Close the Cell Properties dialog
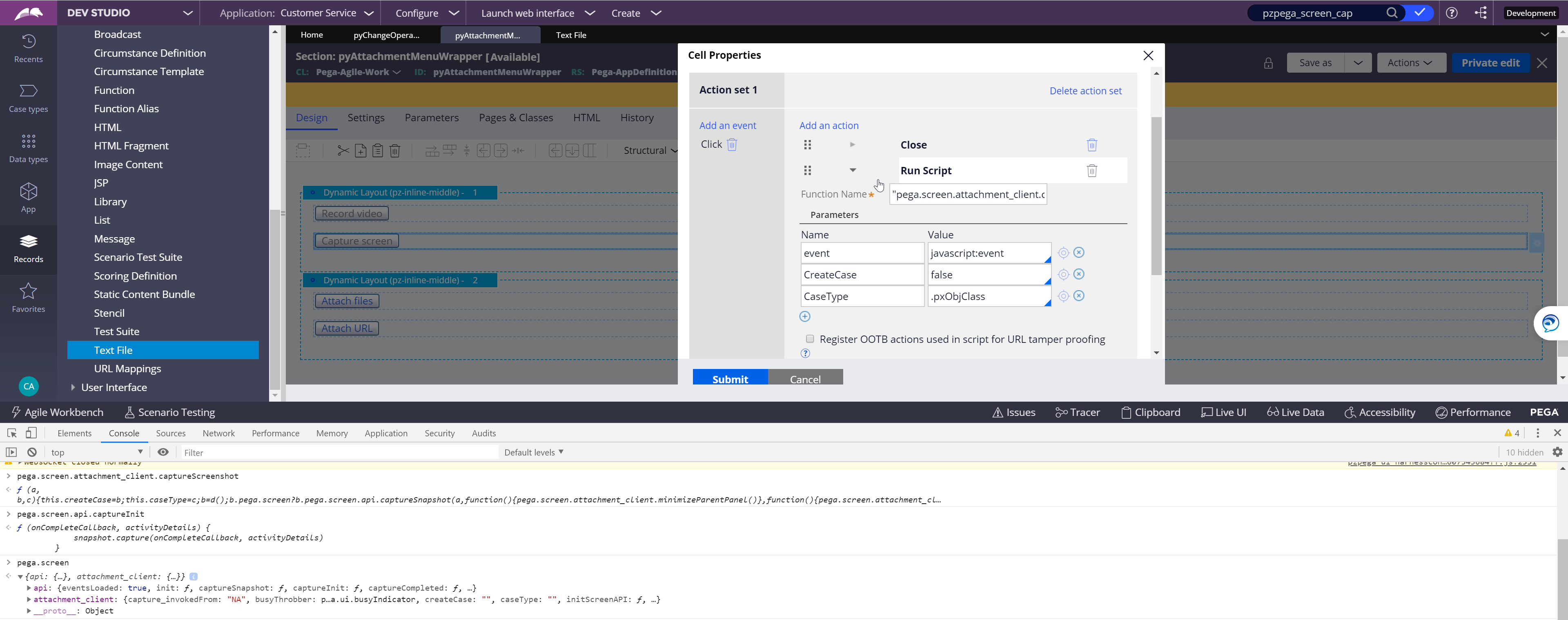 coord(1148,56)
